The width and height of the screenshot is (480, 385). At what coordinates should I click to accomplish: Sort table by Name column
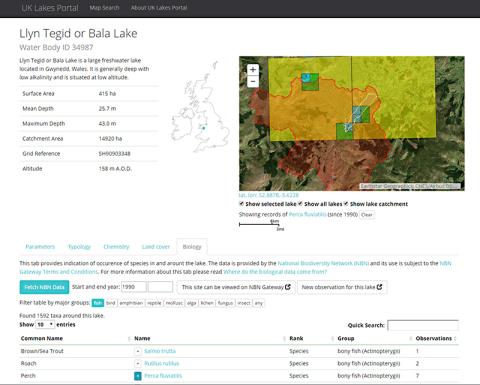210,338
